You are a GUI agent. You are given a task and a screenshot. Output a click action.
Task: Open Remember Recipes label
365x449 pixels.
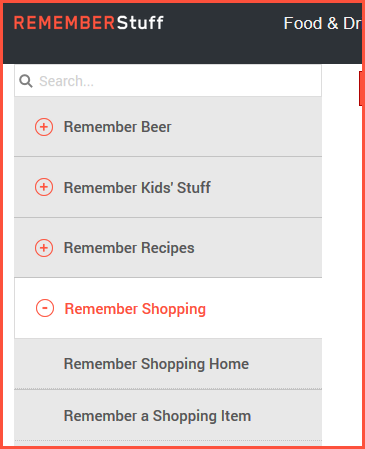pos(129,248)
